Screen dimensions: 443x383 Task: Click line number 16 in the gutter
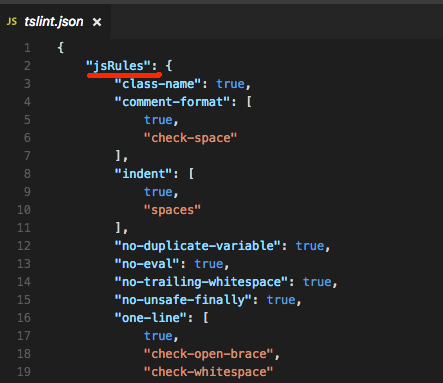(x=24, y=318)
